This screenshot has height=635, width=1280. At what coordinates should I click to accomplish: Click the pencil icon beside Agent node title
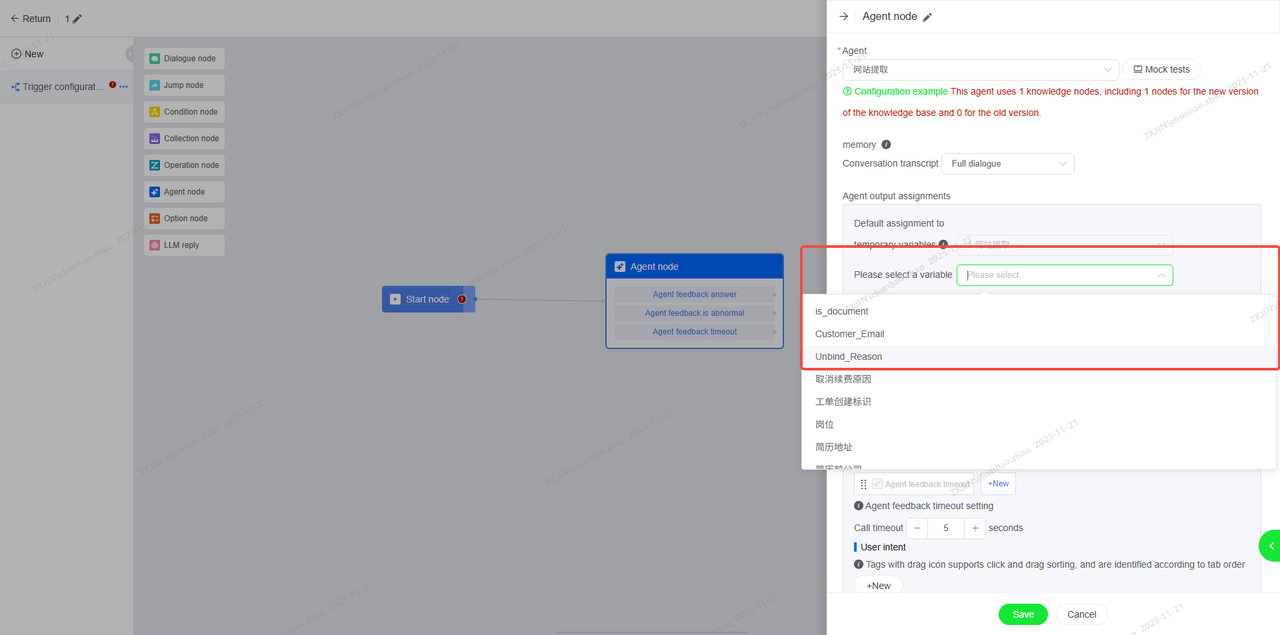(927, 17)
